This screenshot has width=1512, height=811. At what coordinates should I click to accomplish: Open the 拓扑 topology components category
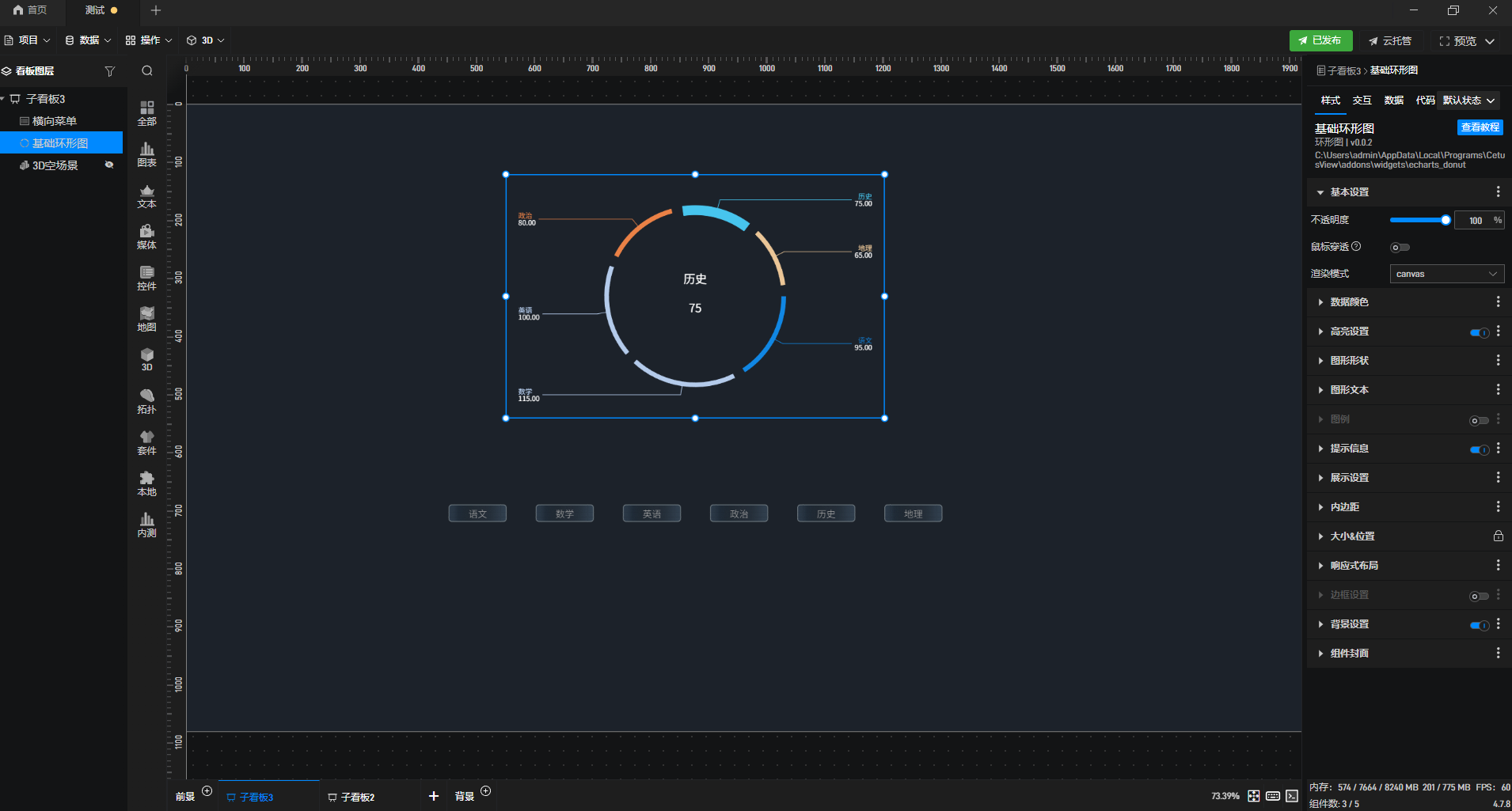147,402
